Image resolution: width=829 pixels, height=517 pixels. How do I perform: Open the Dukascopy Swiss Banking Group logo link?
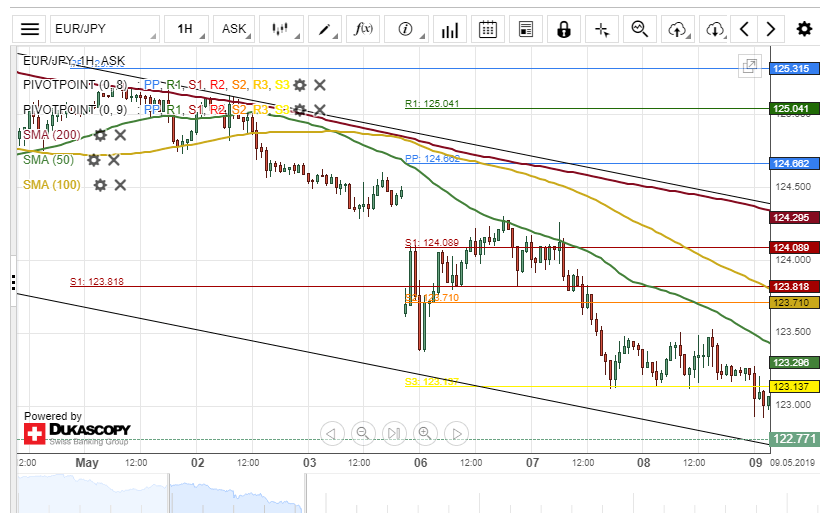77,433
